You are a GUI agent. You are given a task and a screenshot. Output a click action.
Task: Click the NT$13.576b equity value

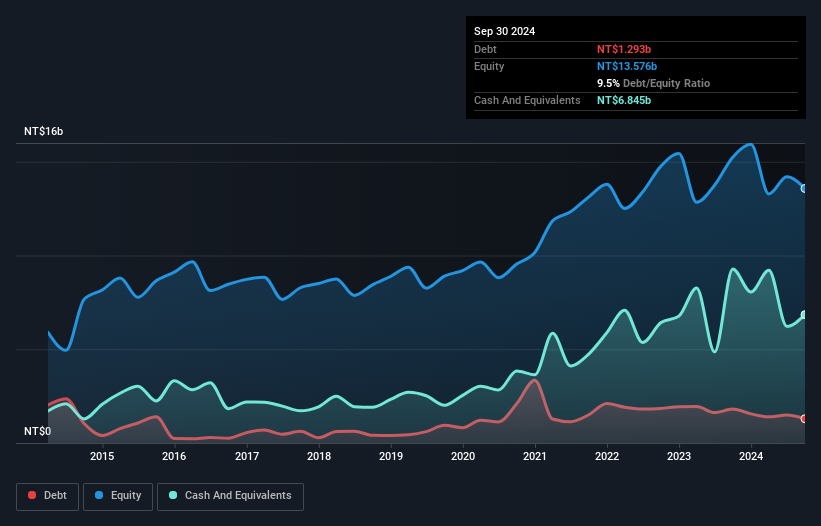coord(627,66)
